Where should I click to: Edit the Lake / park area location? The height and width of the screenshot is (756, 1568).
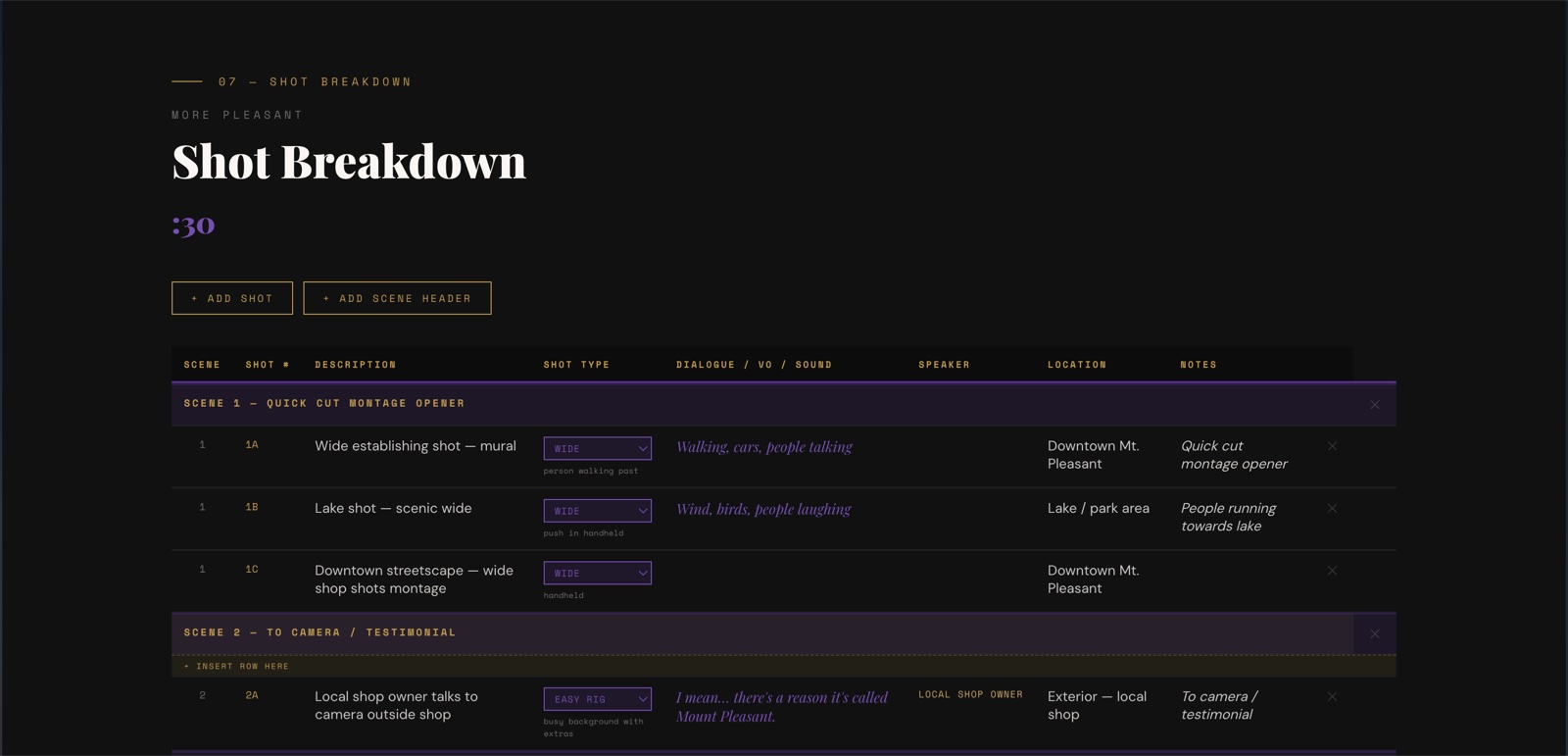[x=1098, y=508]
